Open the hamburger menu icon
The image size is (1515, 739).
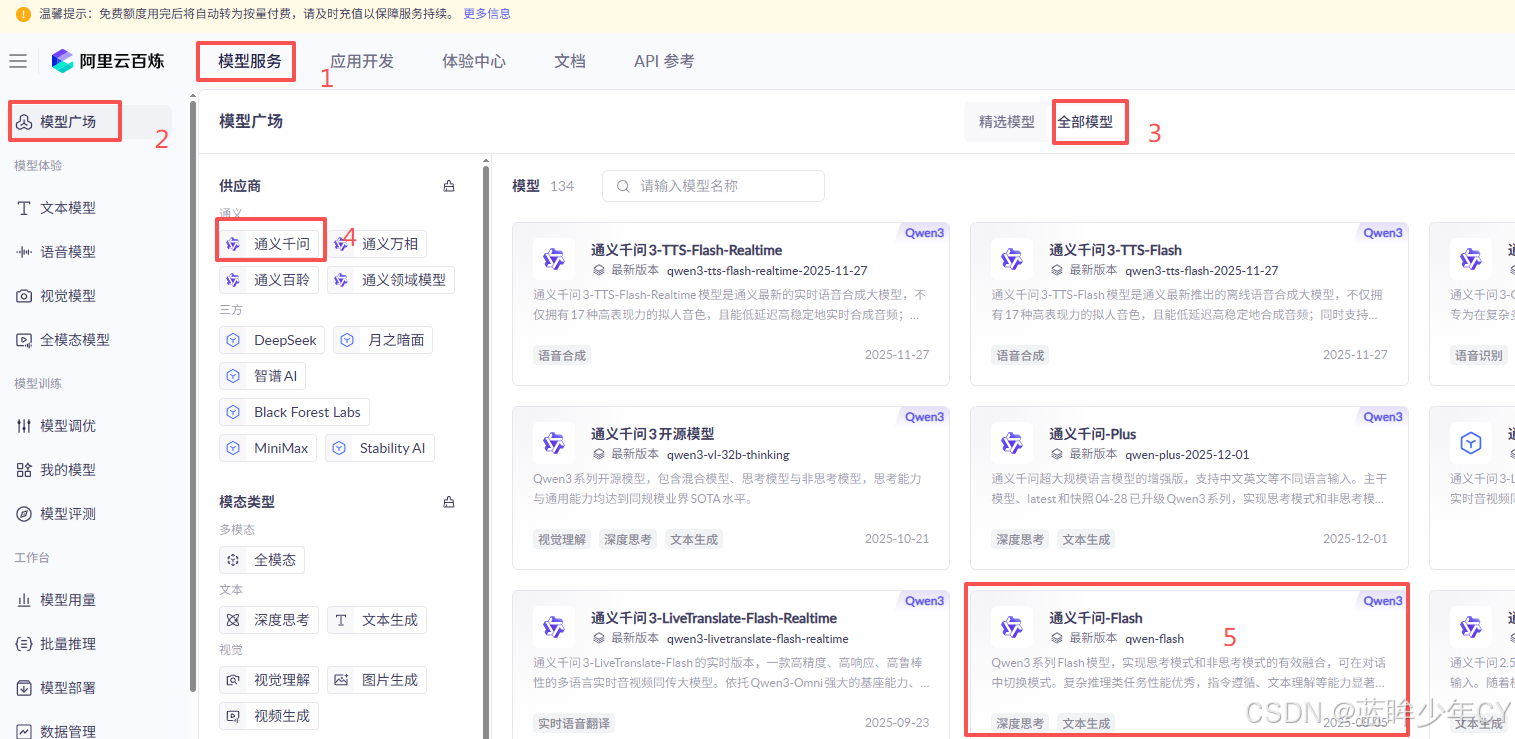coord(18,62)
